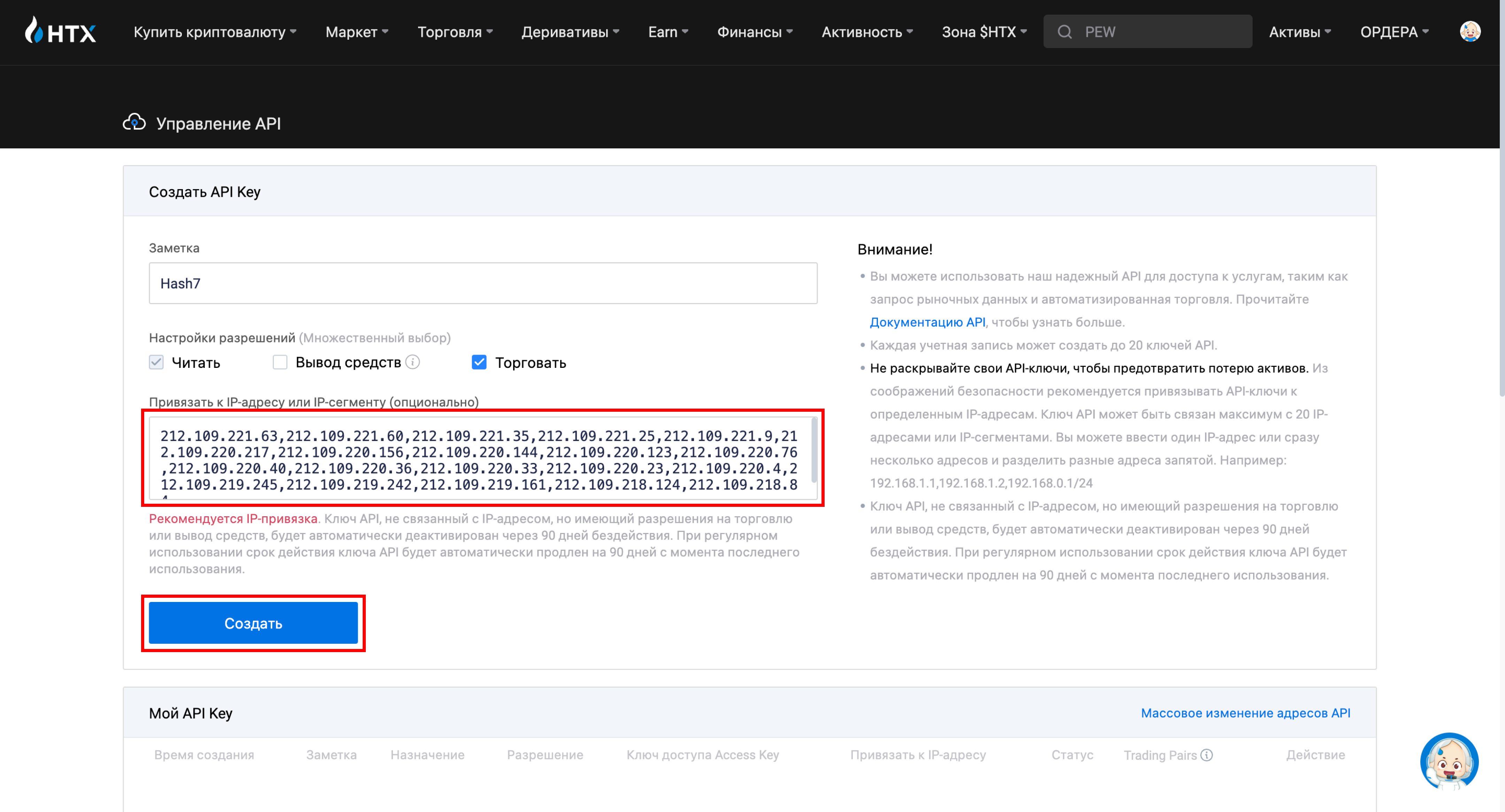1505x812 pixels.
Task: Click the IP address textarea scrollbar
Action: [x=814, y=450]
